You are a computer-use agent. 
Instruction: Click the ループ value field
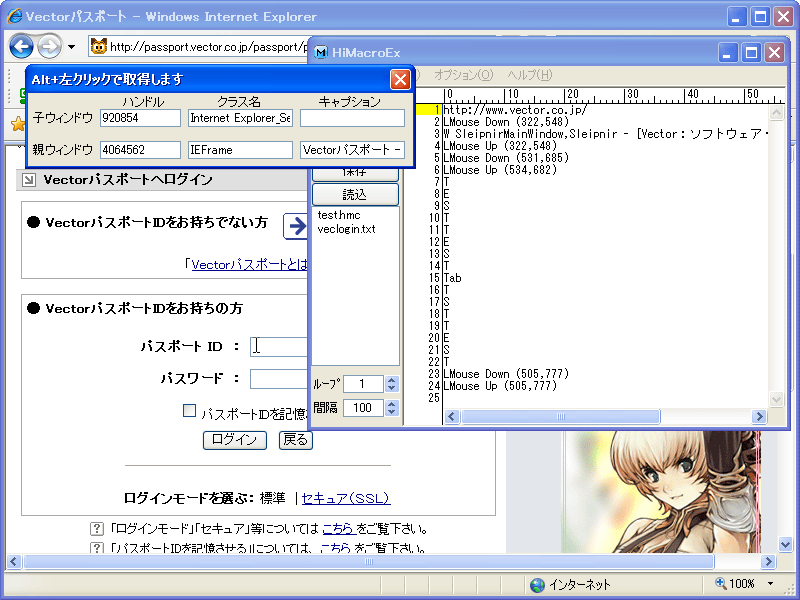[x=363, y=384]
